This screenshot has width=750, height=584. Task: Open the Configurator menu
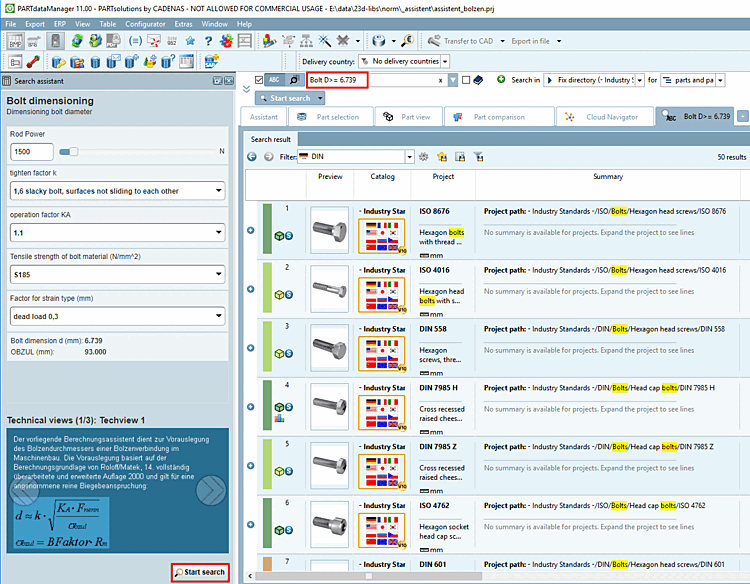point(145,24)
